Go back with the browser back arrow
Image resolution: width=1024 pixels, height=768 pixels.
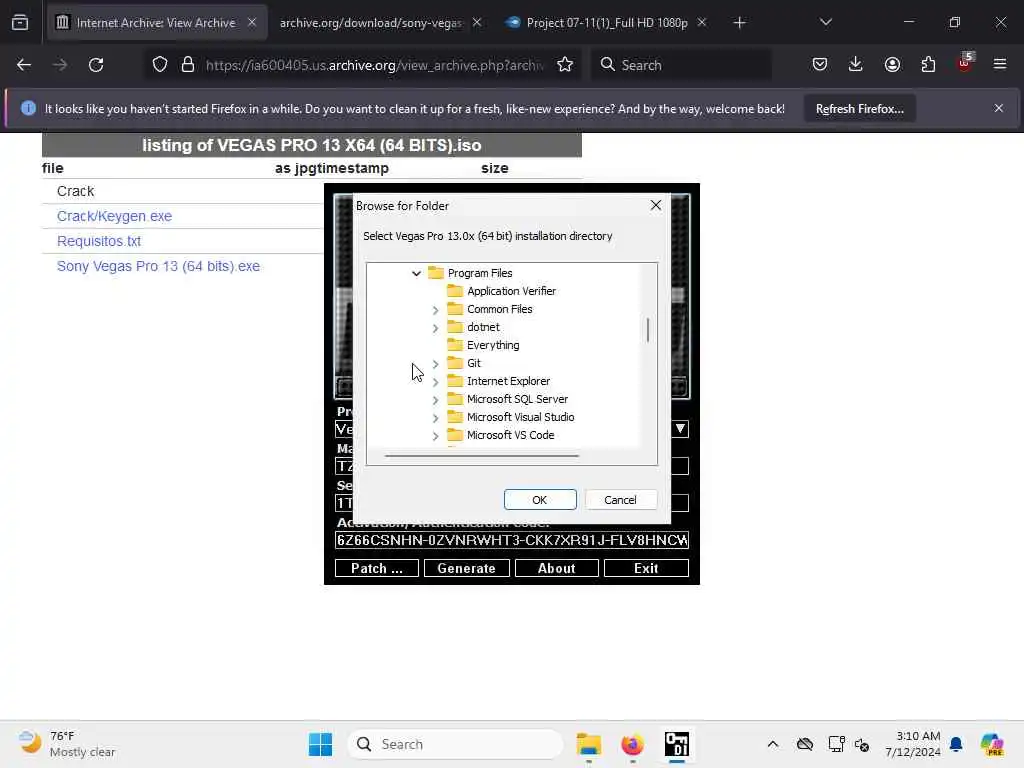tap(24, 65)
